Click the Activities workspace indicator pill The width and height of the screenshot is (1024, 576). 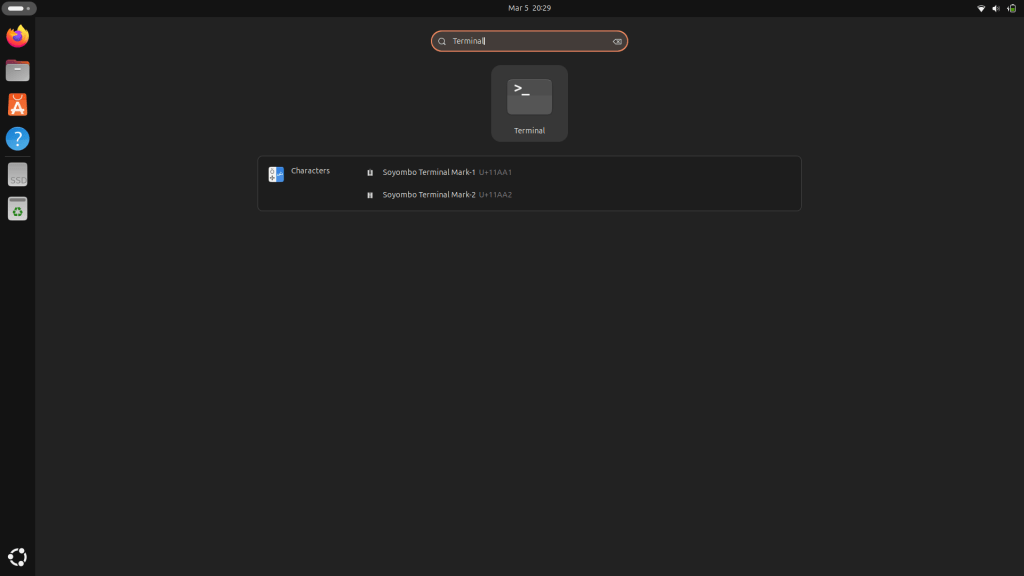coord(19,8)
